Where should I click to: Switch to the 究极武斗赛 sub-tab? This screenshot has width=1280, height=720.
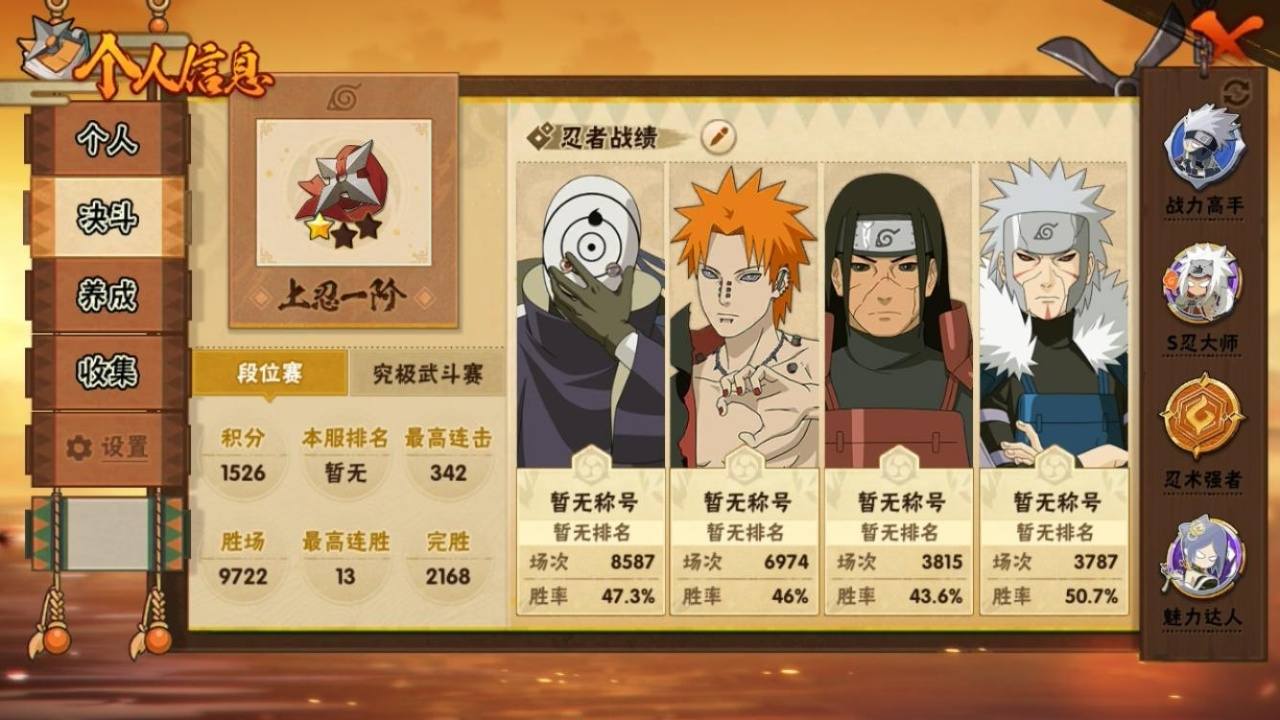(427, 374)
